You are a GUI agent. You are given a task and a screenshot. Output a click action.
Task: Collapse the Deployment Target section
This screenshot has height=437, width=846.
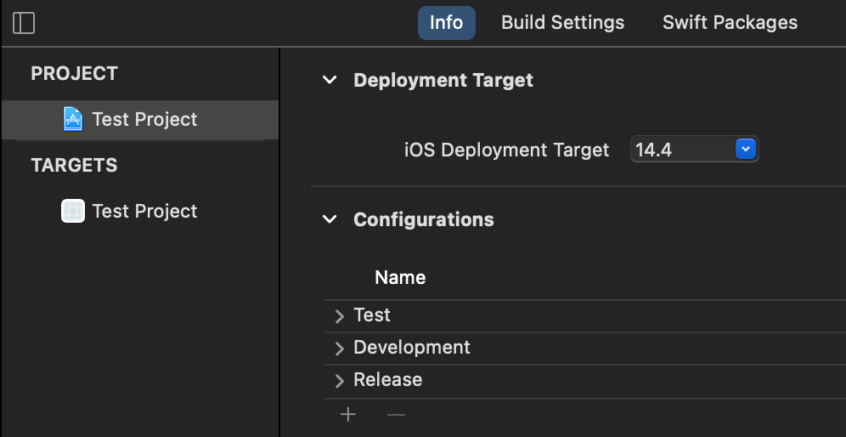pos(329,80)
